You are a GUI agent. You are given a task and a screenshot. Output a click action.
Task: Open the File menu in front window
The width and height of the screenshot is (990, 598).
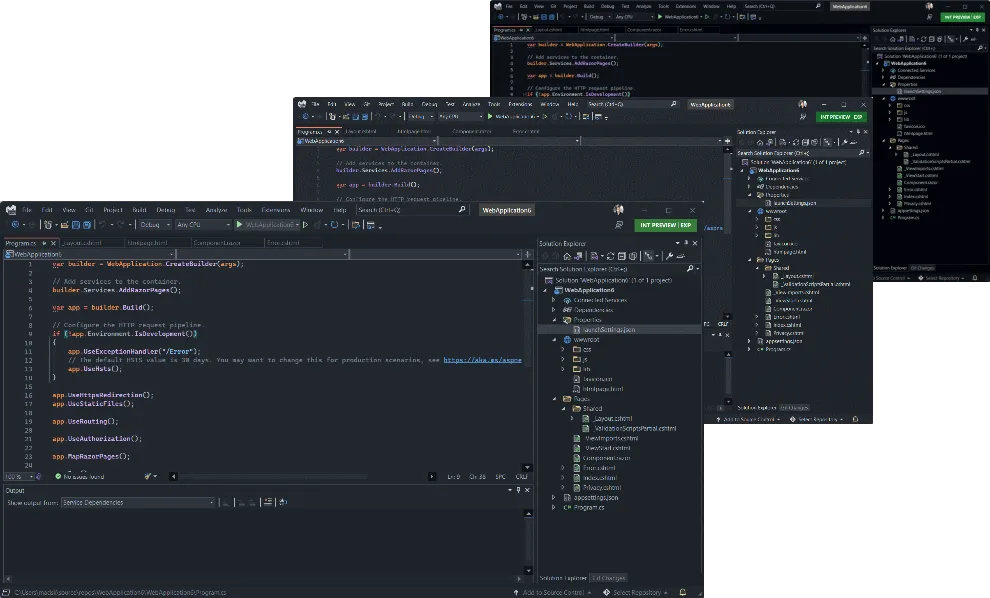[27, 210]
